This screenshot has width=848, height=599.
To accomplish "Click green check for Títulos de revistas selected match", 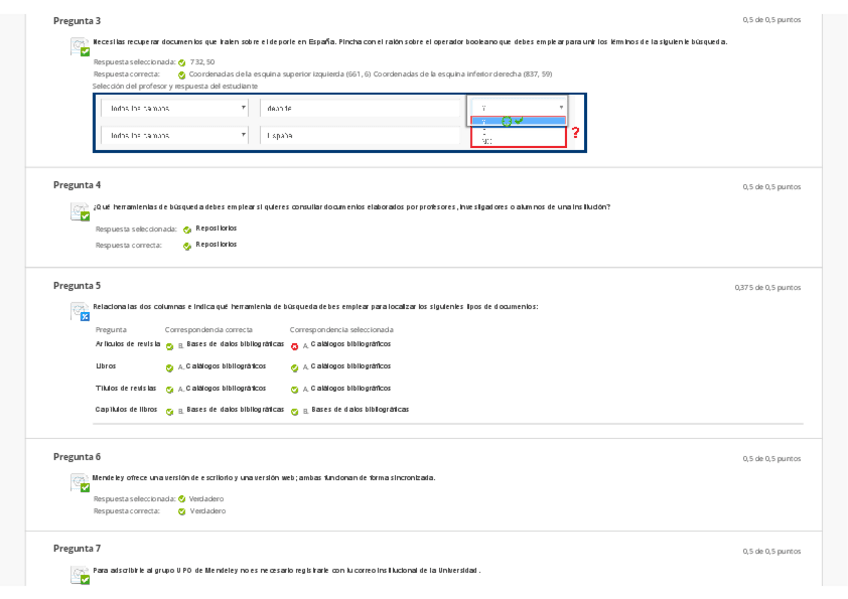I will [x=295, y=390].
